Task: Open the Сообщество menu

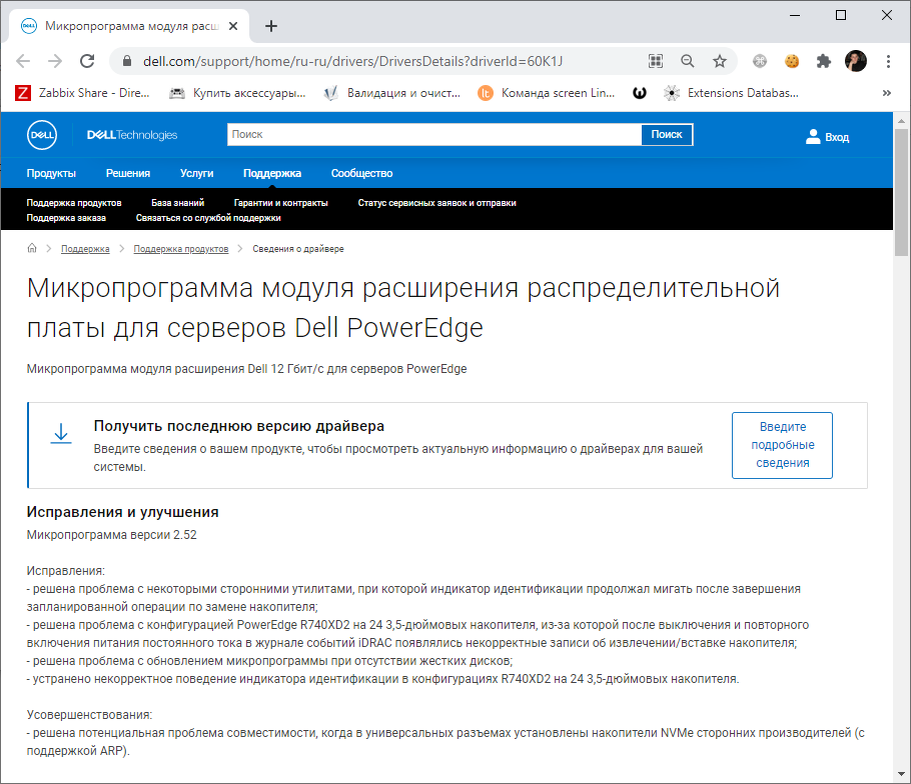Action: (x=361, y=173)
